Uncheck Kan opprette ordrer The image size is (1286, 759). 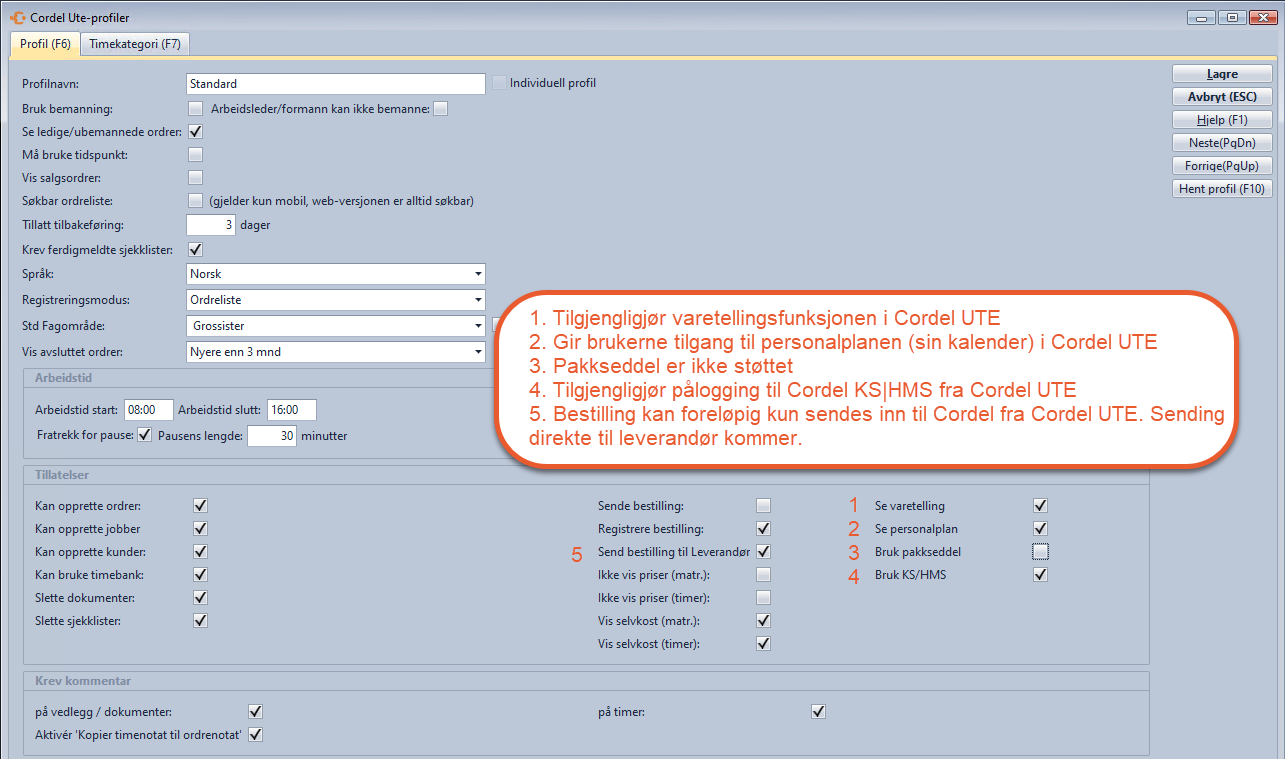tap(200, 506)
